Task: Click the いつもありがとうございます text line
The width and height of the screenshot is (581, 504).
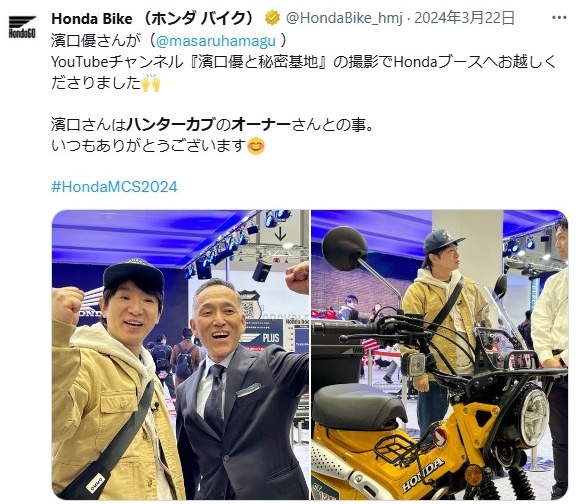Action: (149, 146)
